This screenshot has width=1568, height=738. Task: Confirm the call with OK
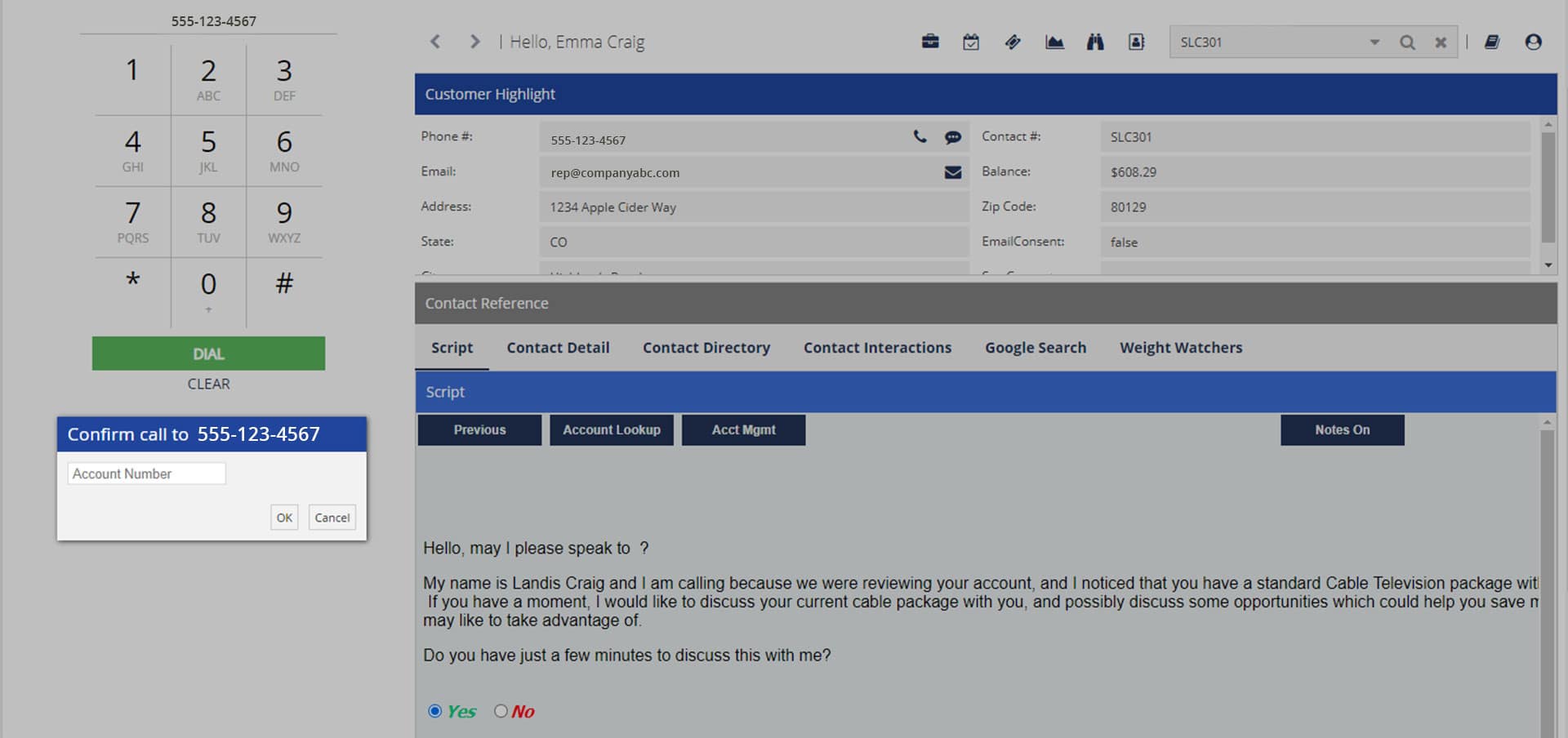coord(284,517)
